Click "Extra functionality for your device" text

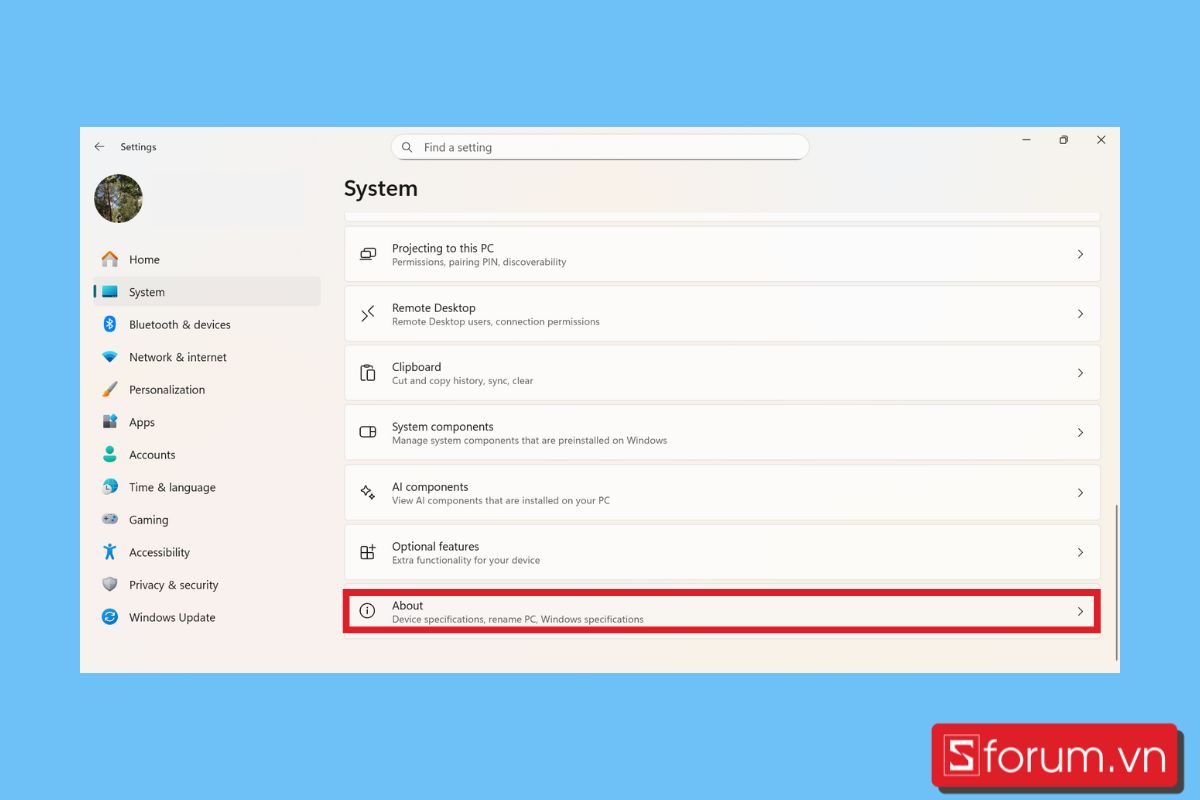click(466, 560)
